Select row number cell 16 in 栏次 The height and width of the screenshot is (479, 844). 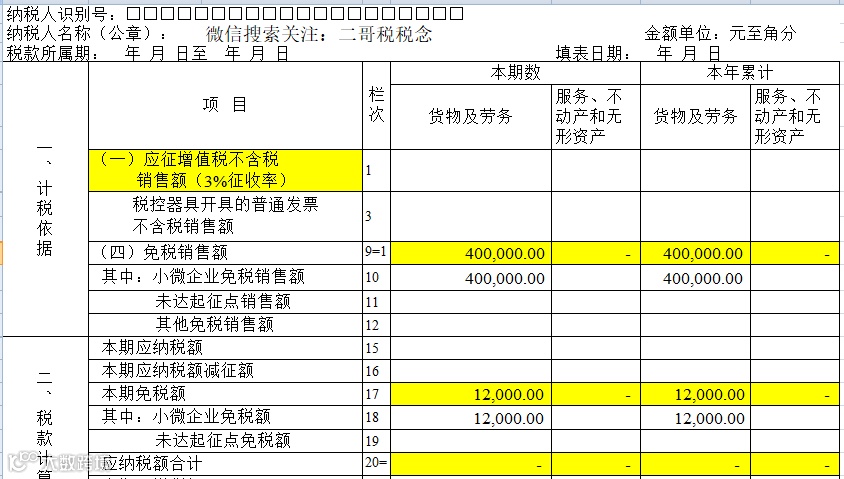pos(377,371)
